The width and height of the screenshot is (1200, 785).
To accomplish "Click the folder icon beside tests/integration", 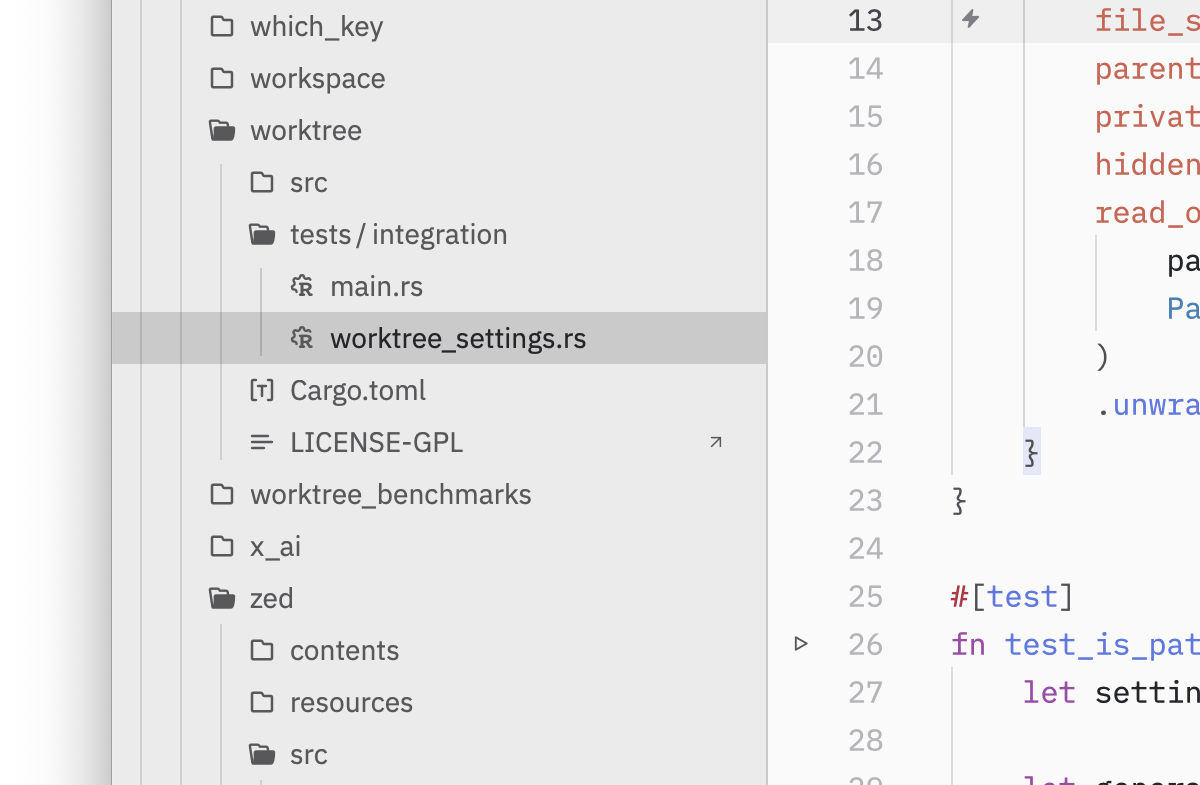I will 261,232.
